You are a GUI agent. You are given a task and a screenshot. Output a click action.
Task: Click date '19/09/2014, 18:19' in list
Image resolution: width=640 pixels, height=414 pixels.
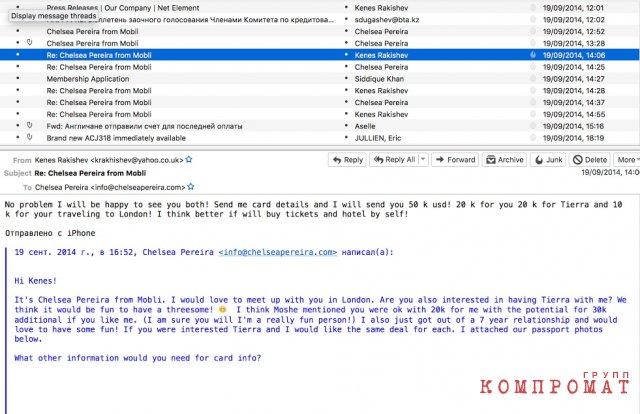573,138
